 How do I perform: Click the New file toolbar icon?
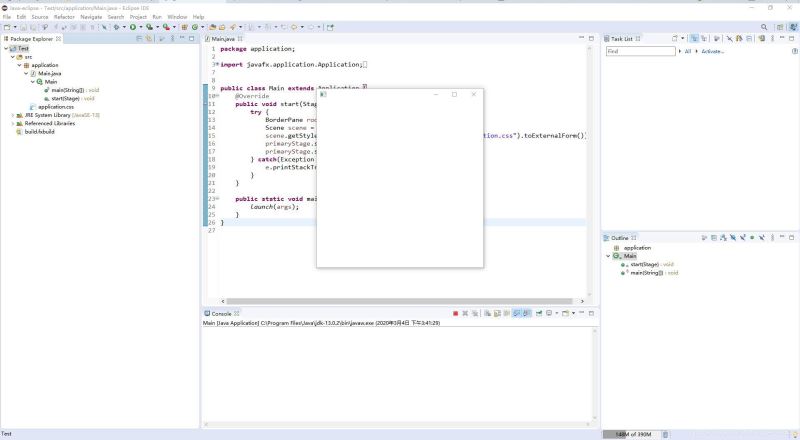click(x=7, y=27)
